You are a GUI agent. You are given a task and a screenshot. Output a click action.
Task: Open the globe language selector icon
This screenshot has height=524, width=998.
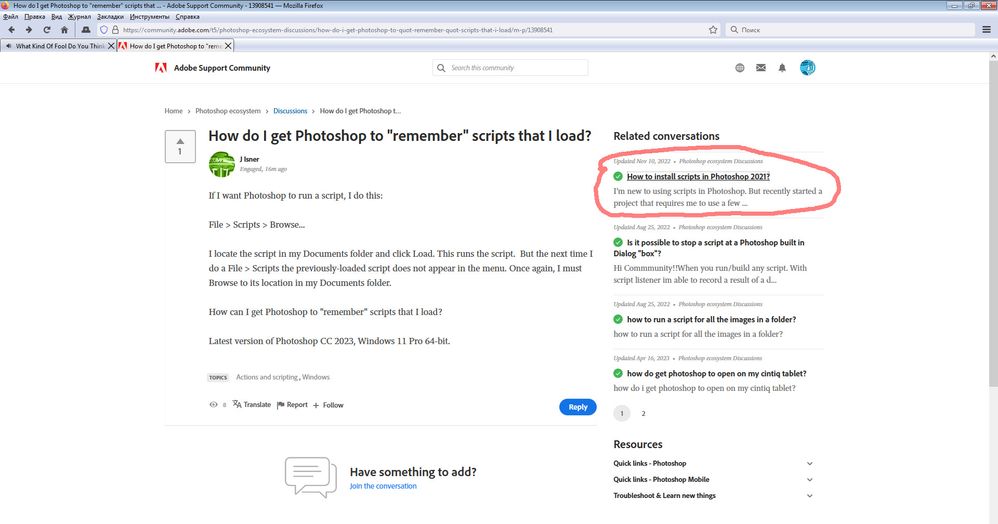pyautogui.click(x=740, y=67)
